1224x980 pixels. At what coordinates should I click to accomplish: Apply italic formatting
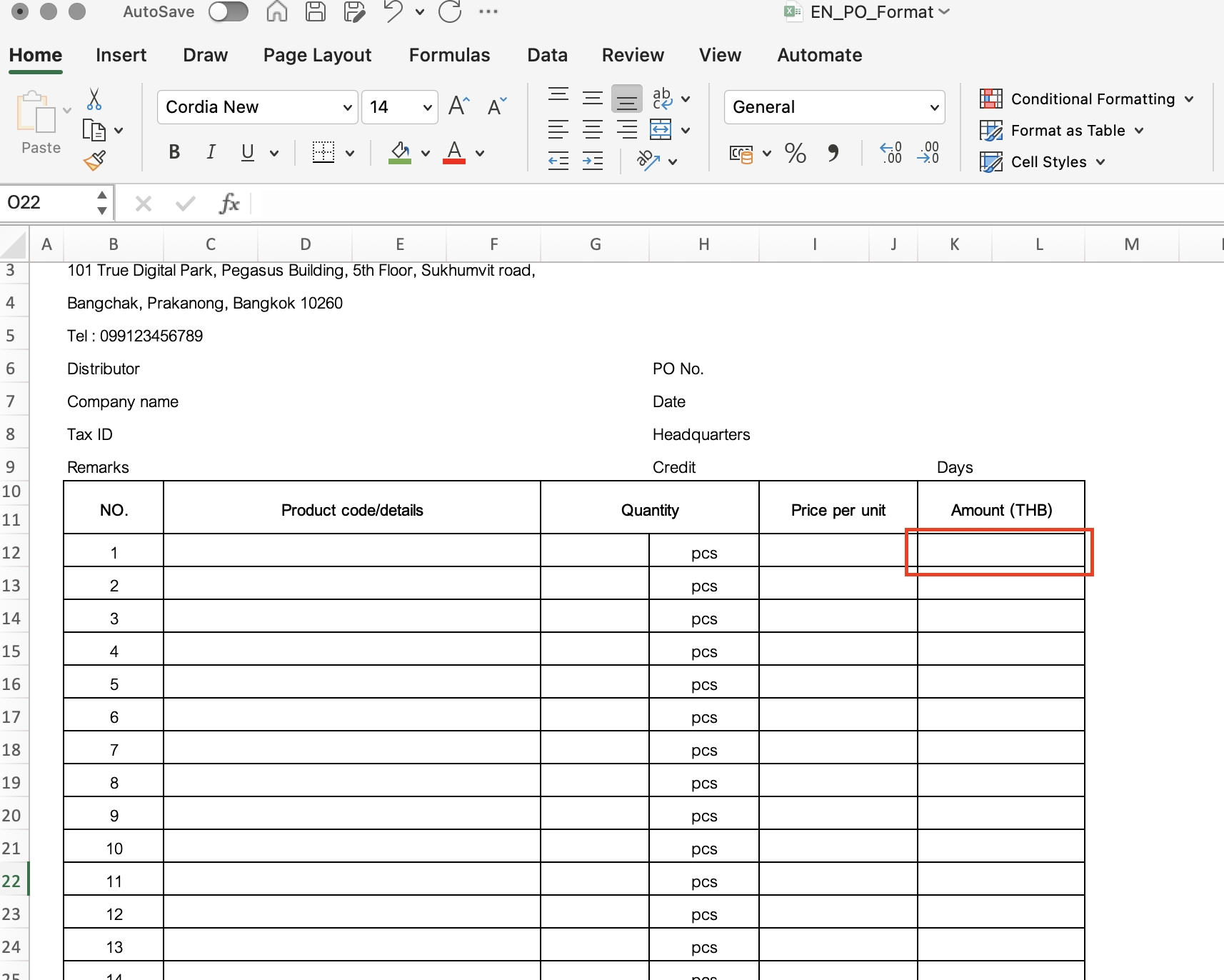[211, 152]
